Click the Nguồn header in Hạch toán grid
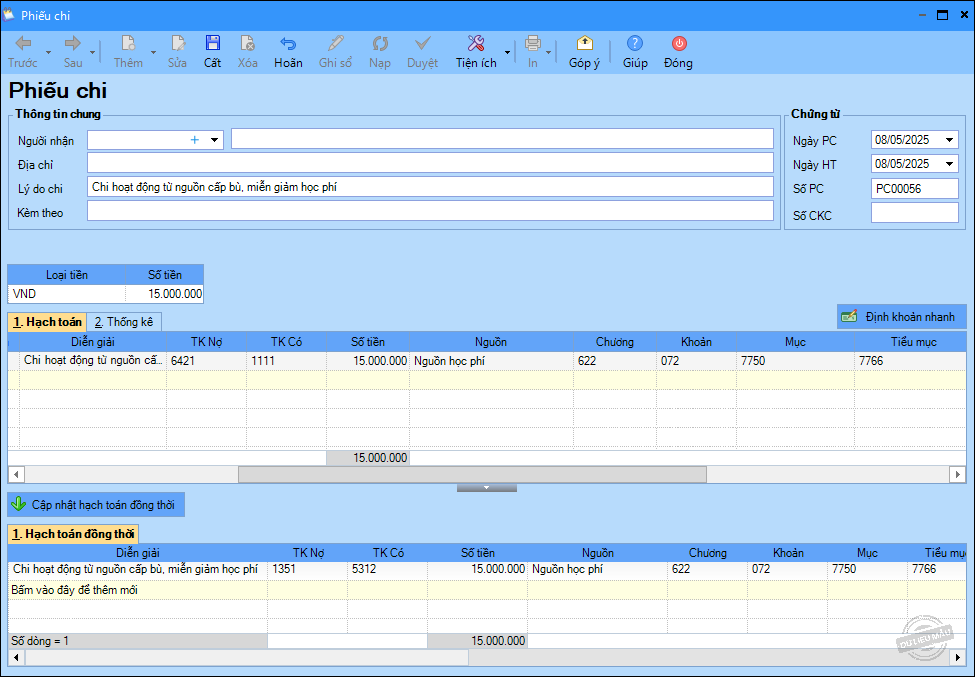This screenshot has height=677, width=975. [x=491, y=342]
